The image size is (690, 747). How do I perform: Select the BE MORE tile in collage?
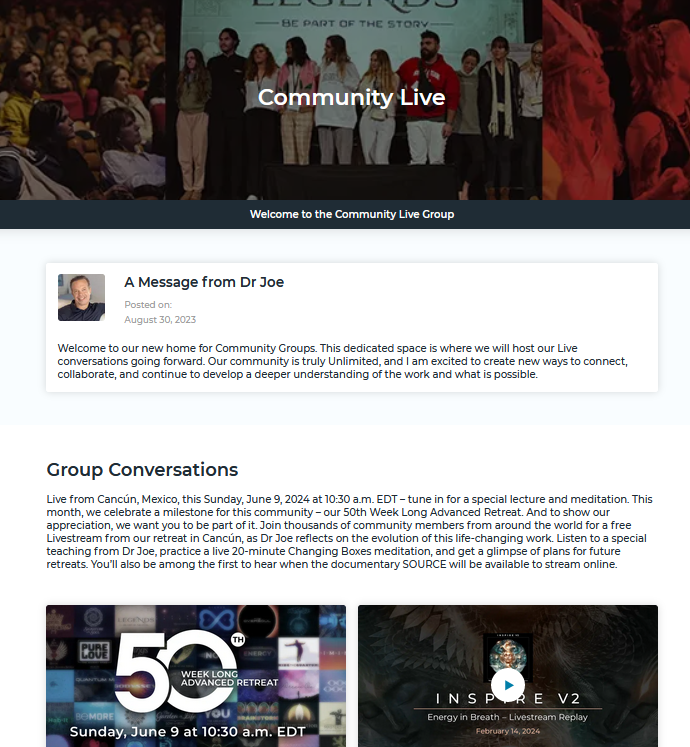(x=94, y=716)
